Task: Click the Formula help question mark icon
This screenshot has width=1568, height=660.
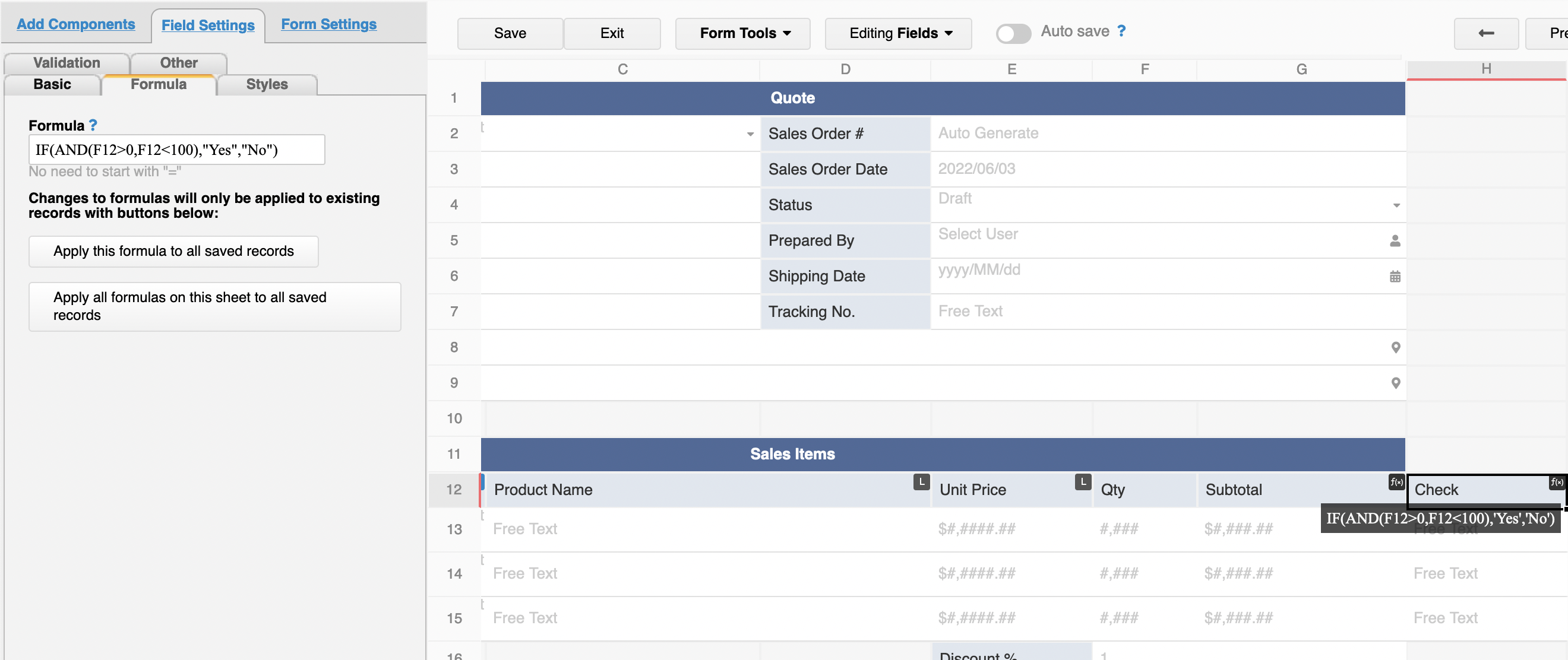Action: (93, 125)
